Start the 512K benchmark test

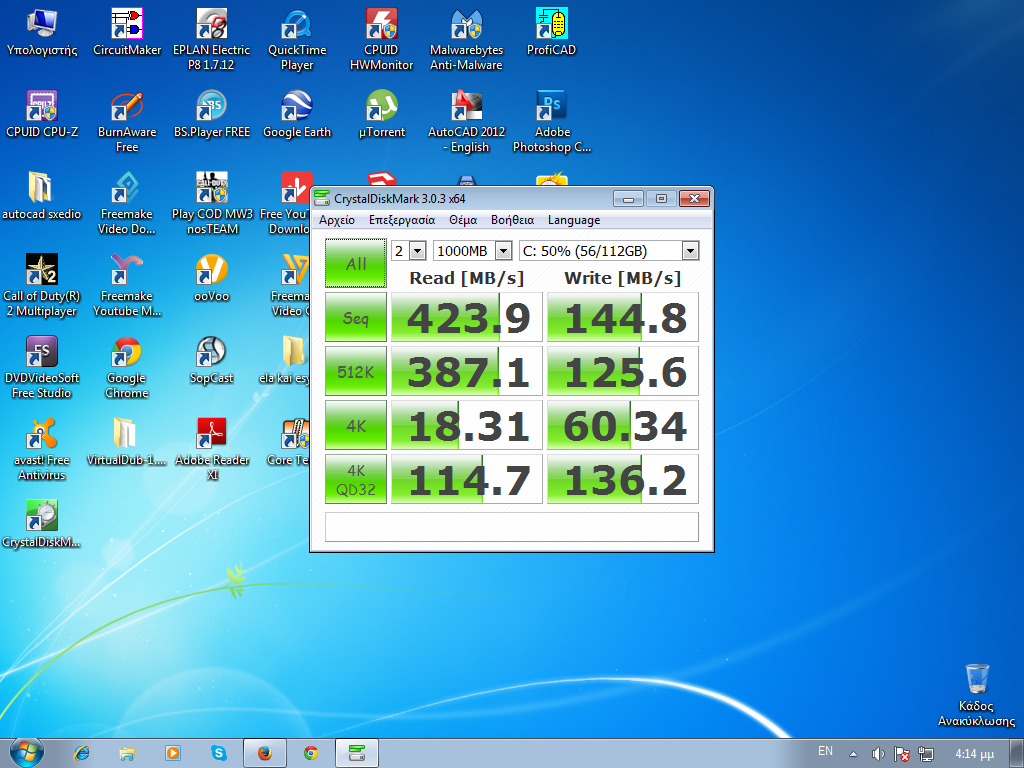click(x=356, y=372)
